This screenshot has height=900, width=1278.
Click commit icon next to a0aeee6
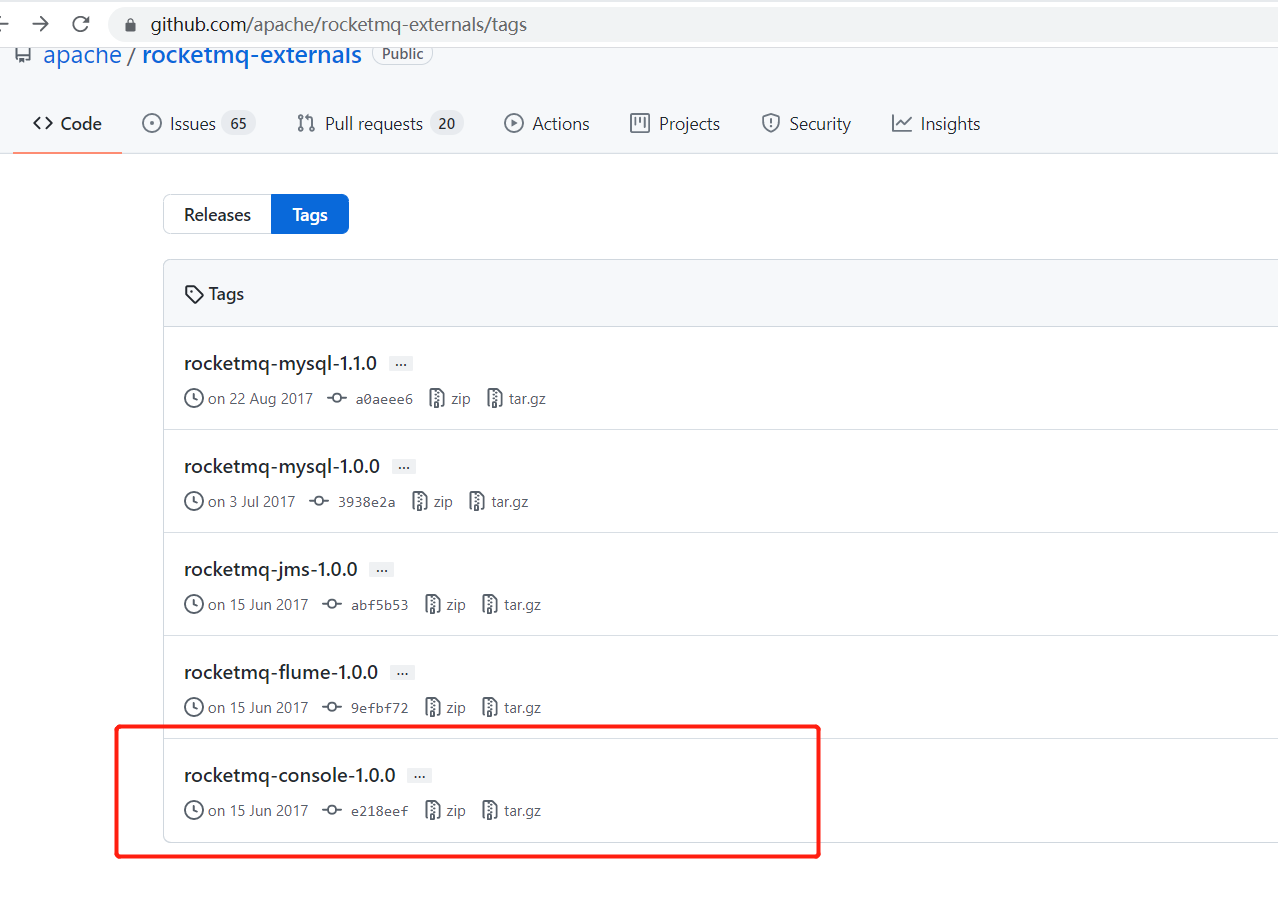point(337,398)
